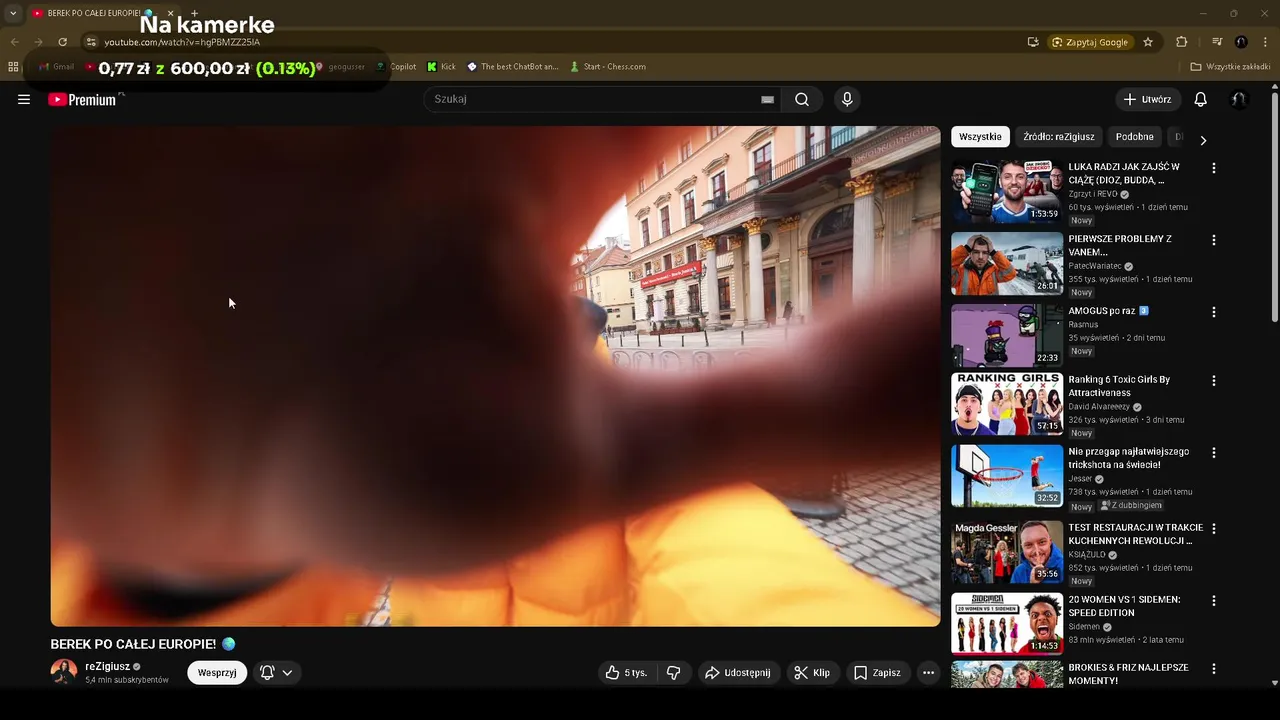Viewport: 1280px width, 720px height.
Task: Show more filter chips with right arrow
Action: [x=1203, y=140]
